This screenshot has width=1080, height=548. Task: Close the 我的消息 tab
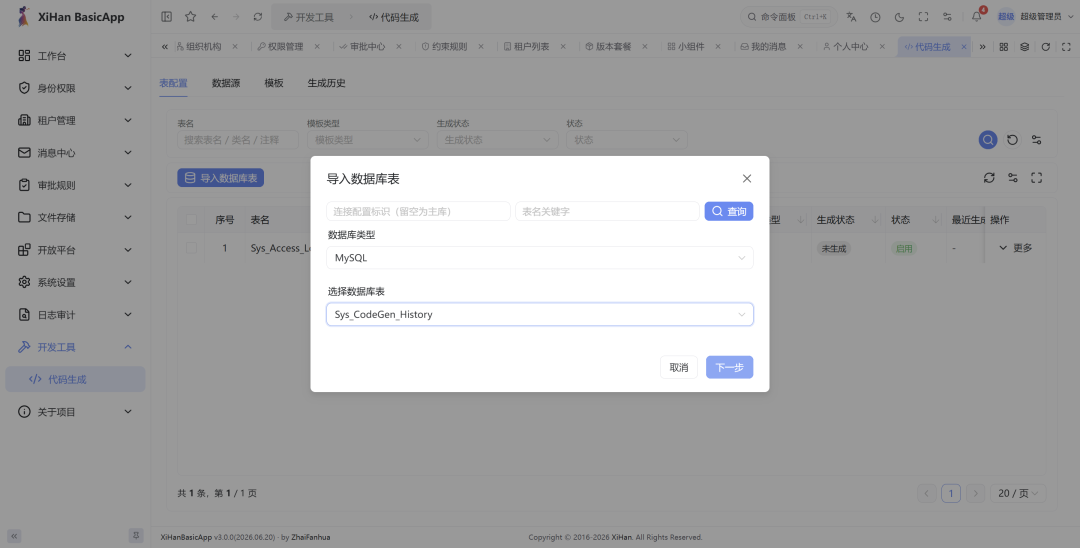[800, 47]
